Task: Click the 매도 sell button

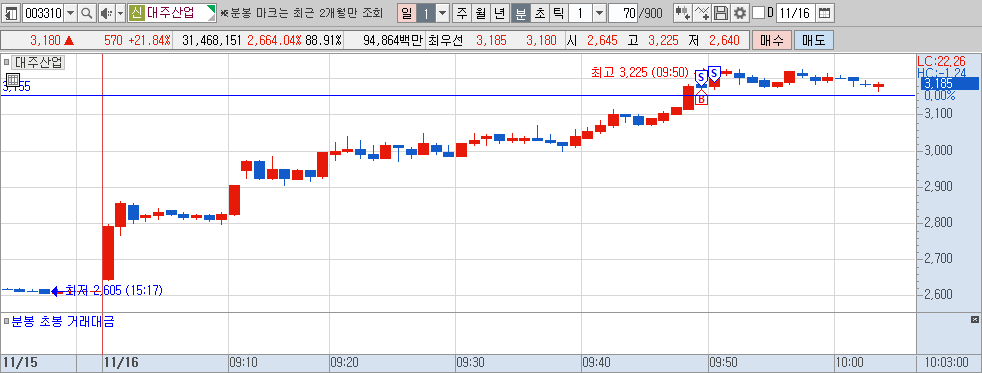Action: (x=814, y=41)
